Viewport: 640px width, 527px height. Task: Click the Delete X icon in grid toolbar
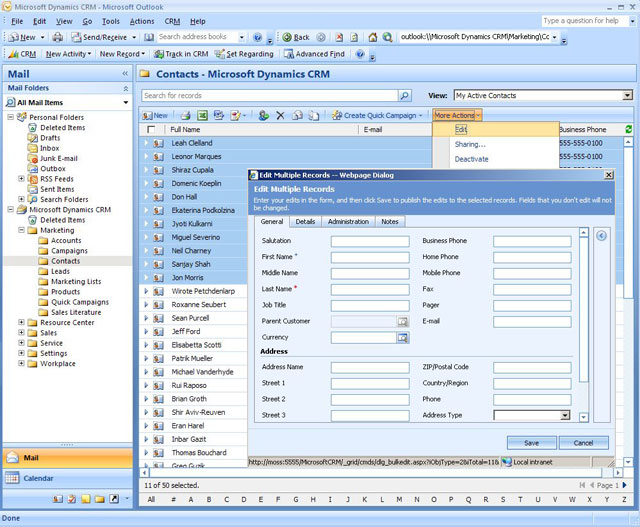(280, 116)
